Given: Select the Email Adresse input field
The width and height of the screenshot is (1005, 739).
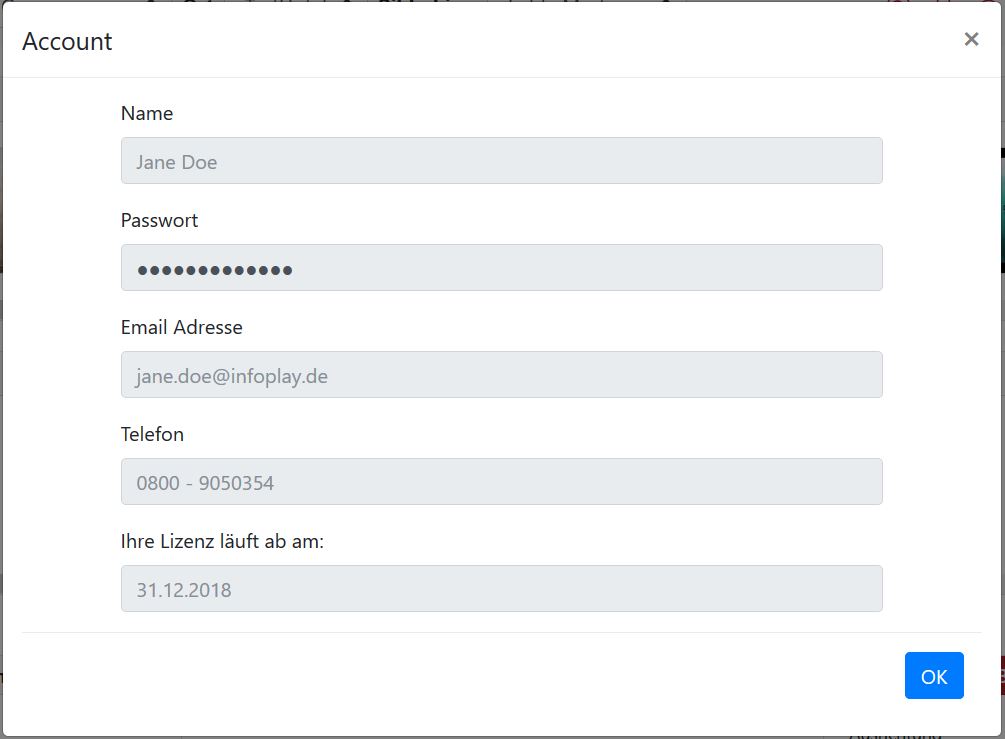Looking at the screenshot, I should 501,375.
